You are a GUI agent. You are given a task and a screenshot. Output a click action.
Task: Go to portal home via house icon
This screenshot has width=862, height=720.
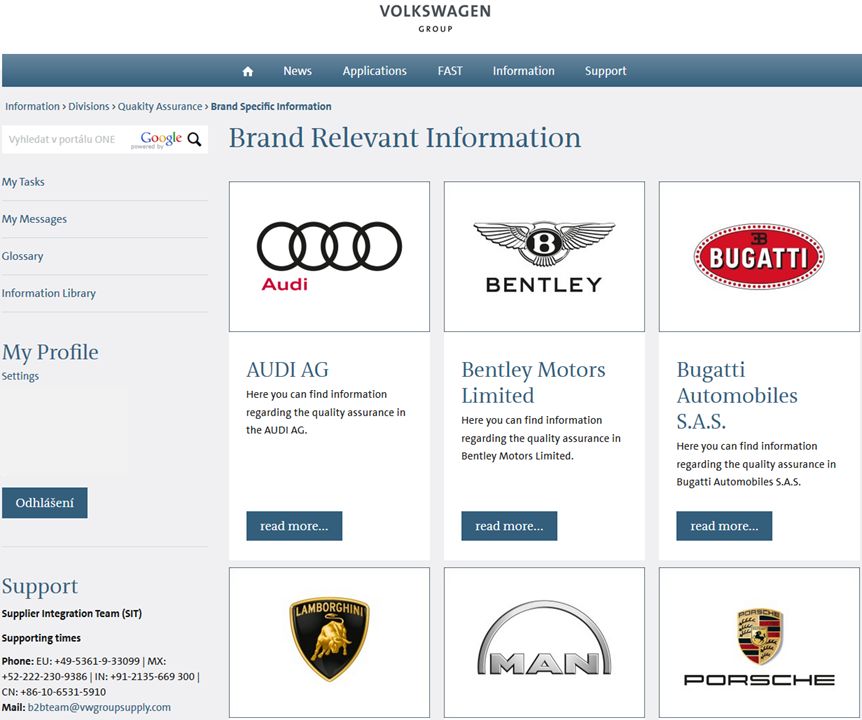tap(248, 71)
